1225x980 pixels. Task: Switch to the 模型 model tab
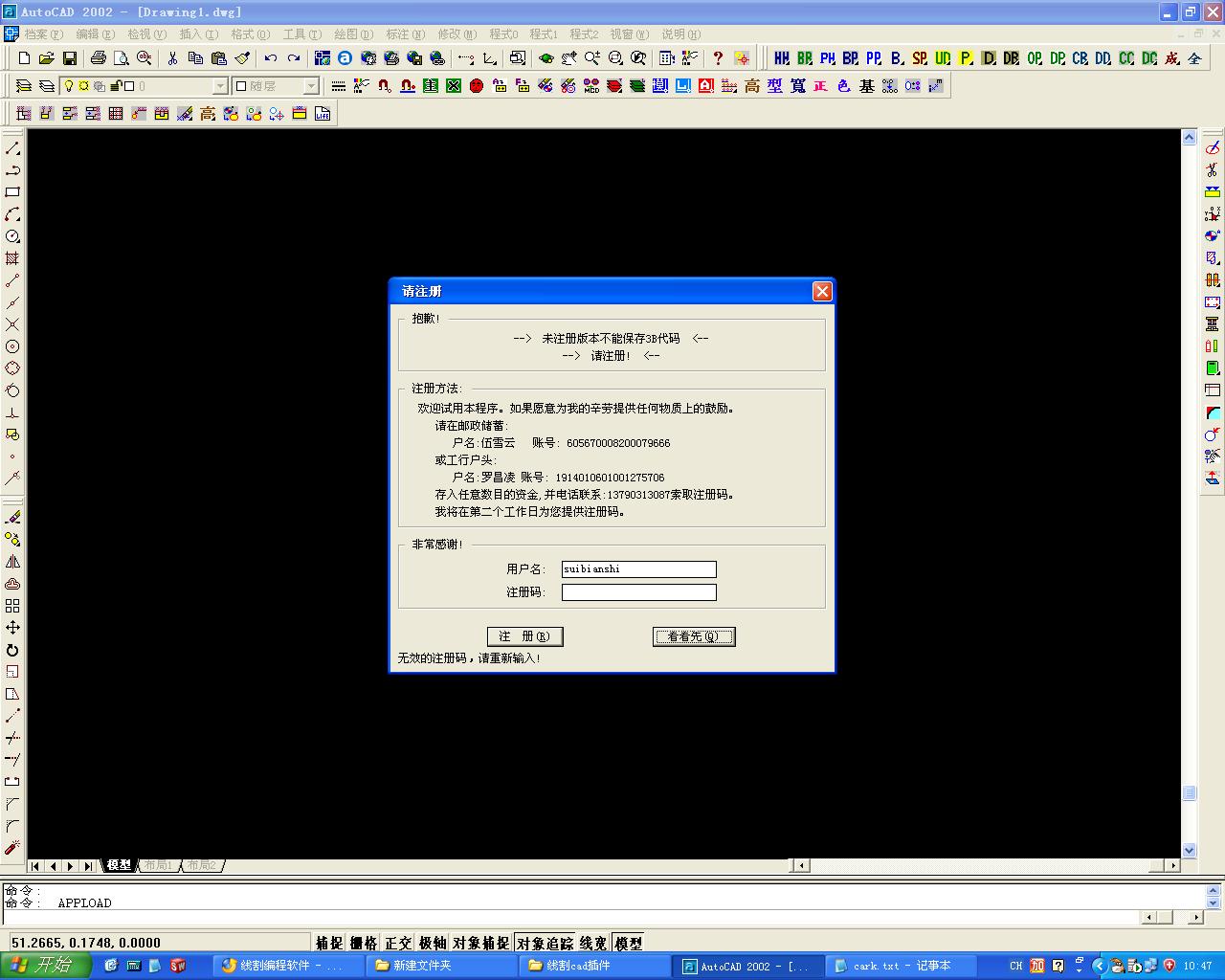120,865
